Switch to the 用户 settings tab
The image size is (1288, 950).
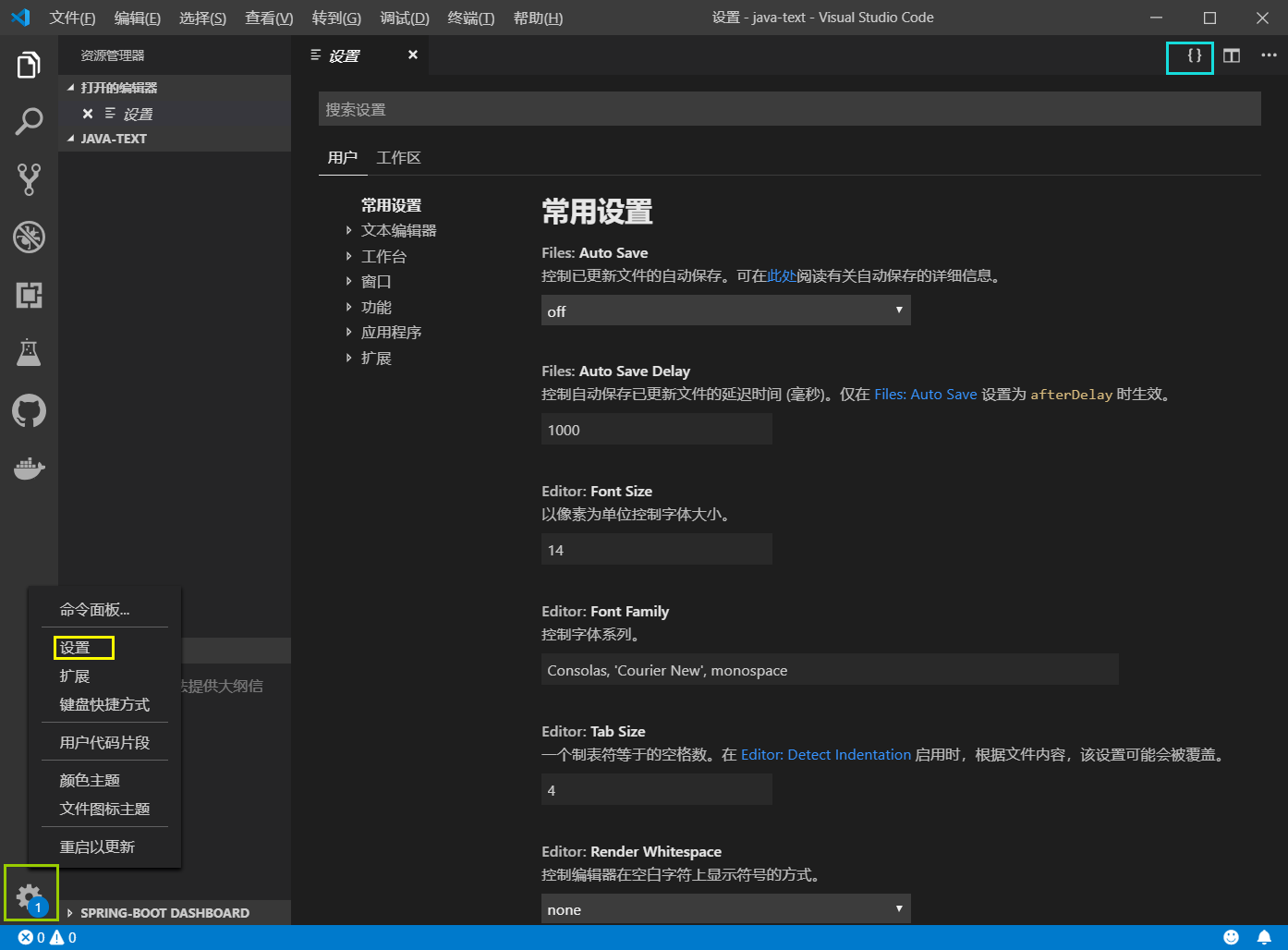coord(343,158)
